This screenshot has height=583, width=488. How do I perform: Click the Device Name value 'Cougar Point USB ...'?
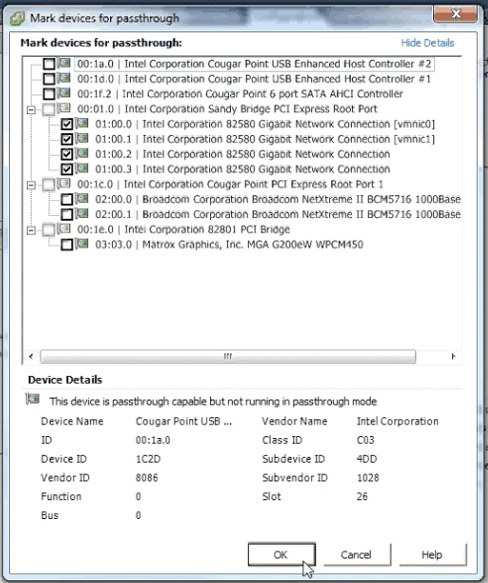[x=184, y=421]
